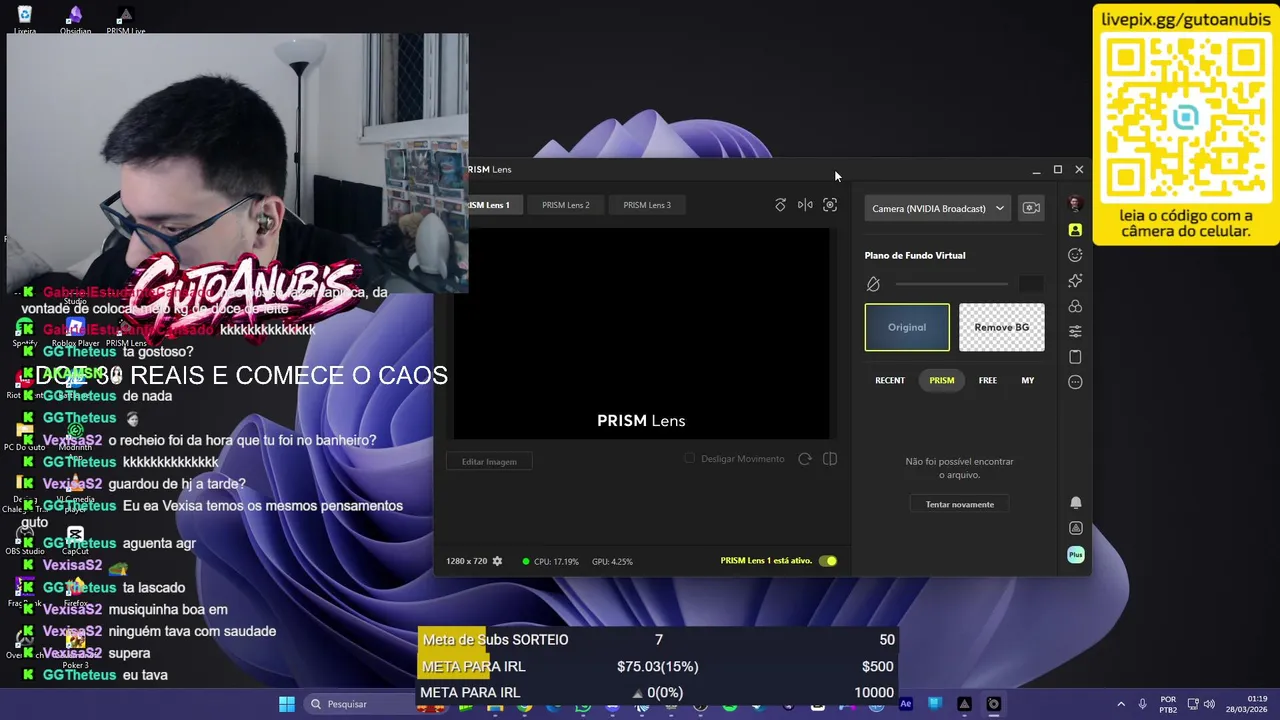Screen dimensions: 1280x720
Task: Select the Remove BG background thumbnail
Action: point(1002,327)
